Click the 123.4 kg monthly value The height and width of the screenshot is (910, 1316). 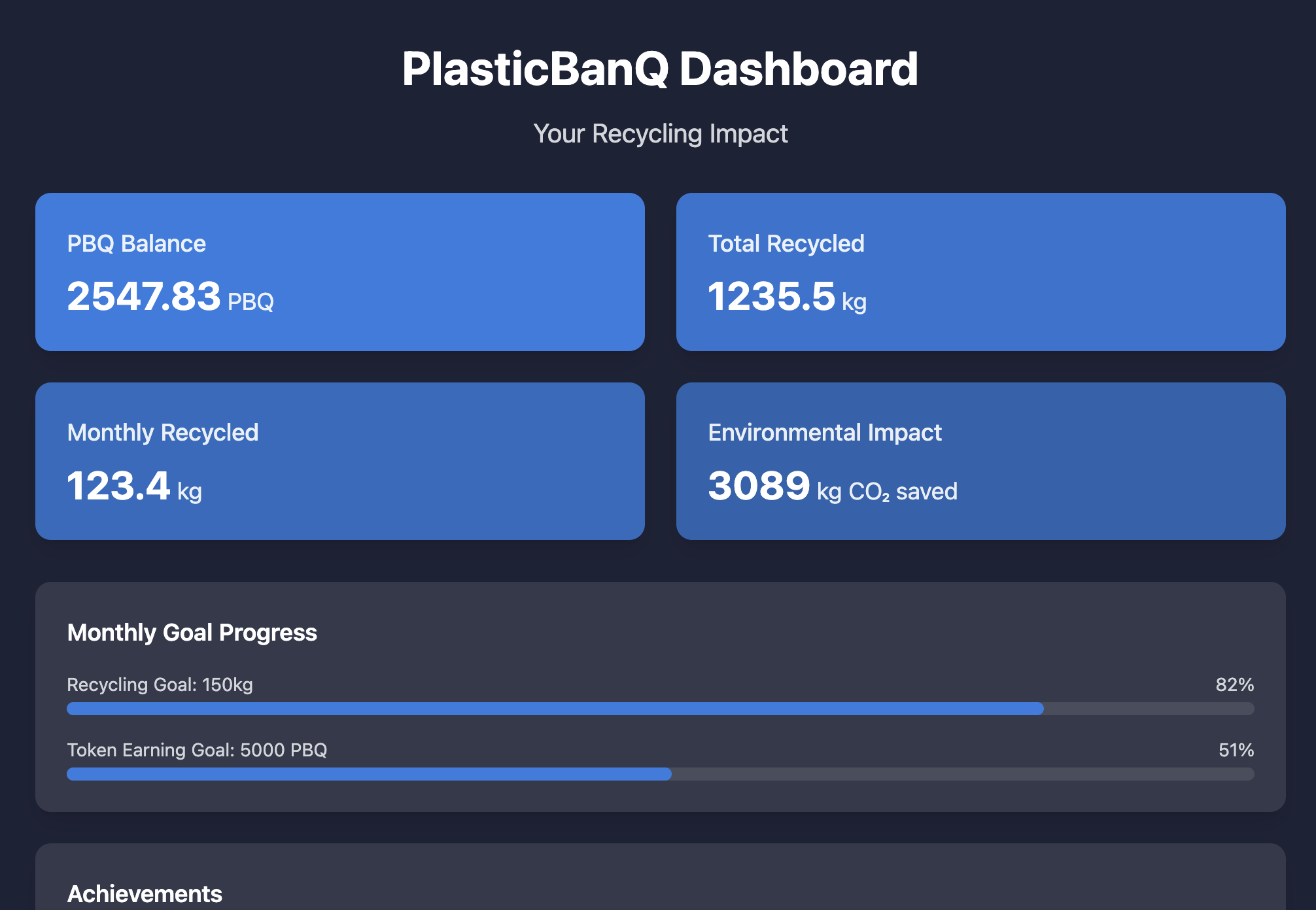click(x=134, y=487)
